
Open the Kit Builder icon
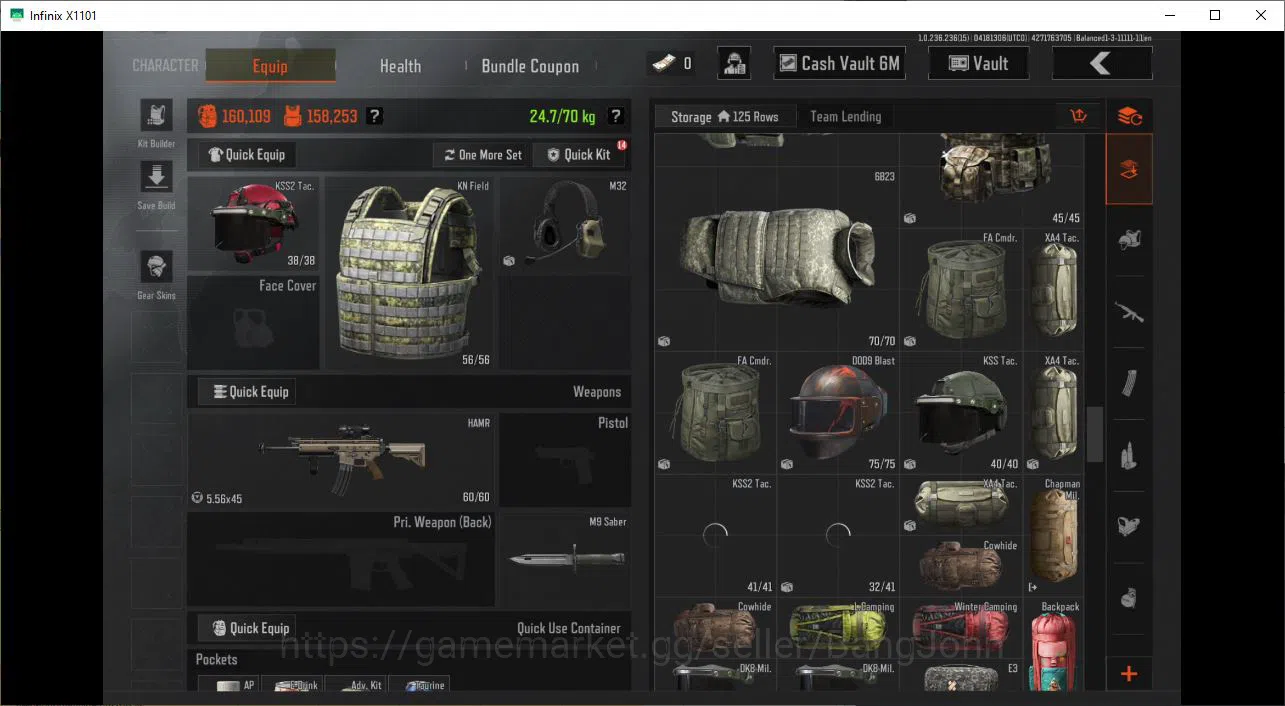click(x=156, y=116)
